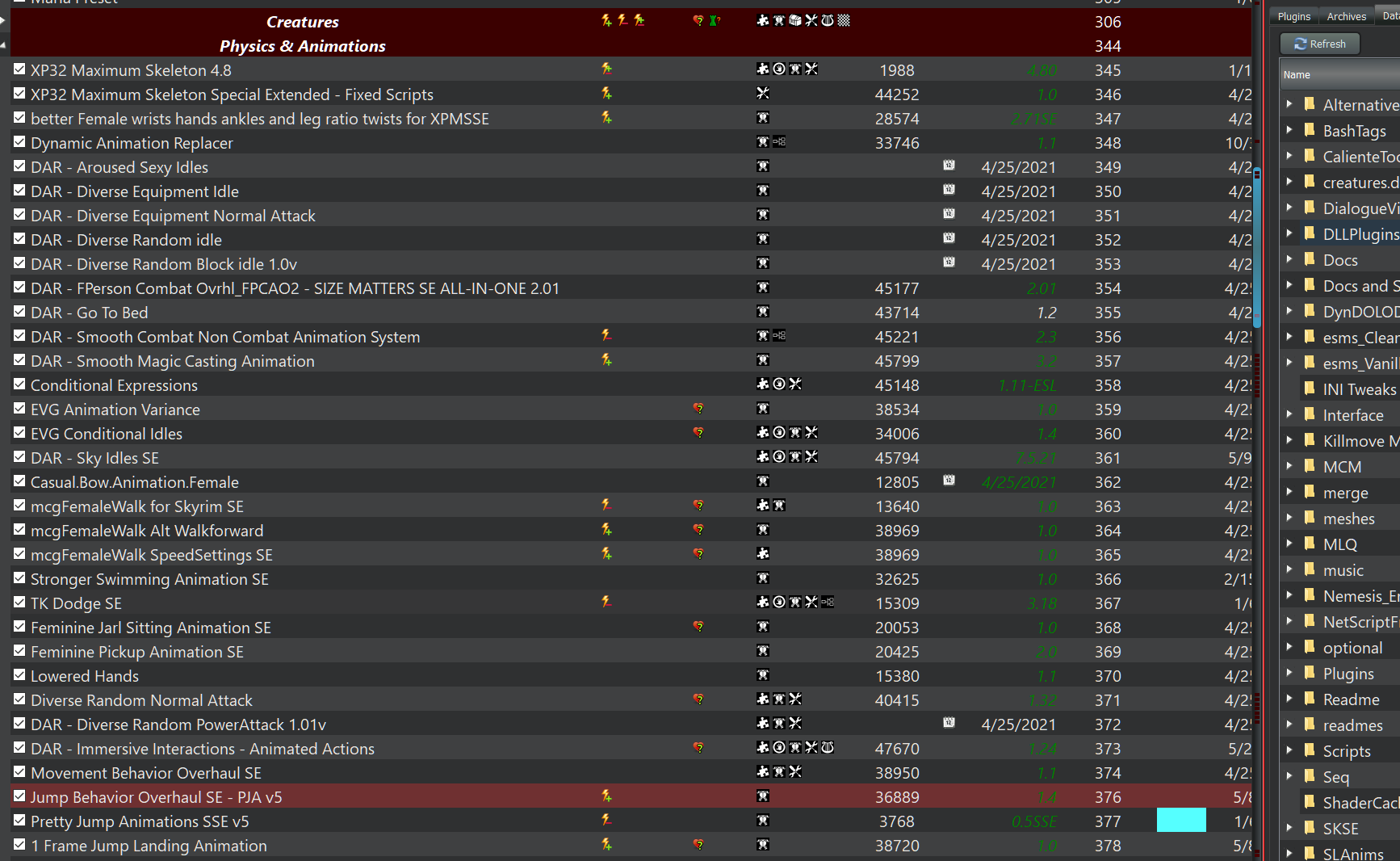Click the SKSE folder icon
The image size is (1400, 861).
coord(1310,828)
